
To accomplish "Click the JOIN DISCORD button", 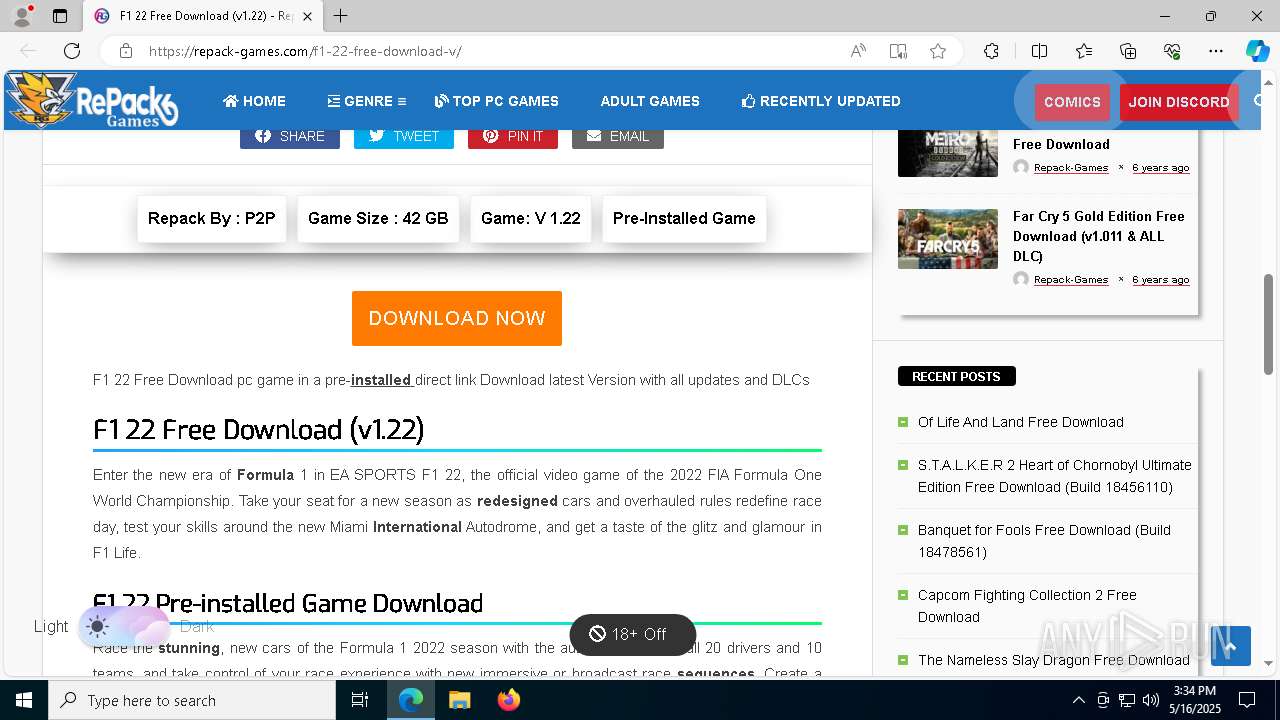I will 1179,102.
